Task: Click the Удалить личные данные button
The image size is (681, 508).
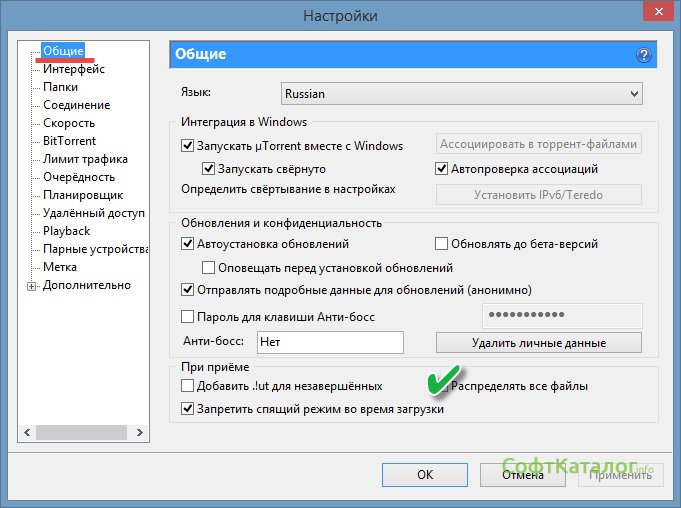Action: click(539, 343)
